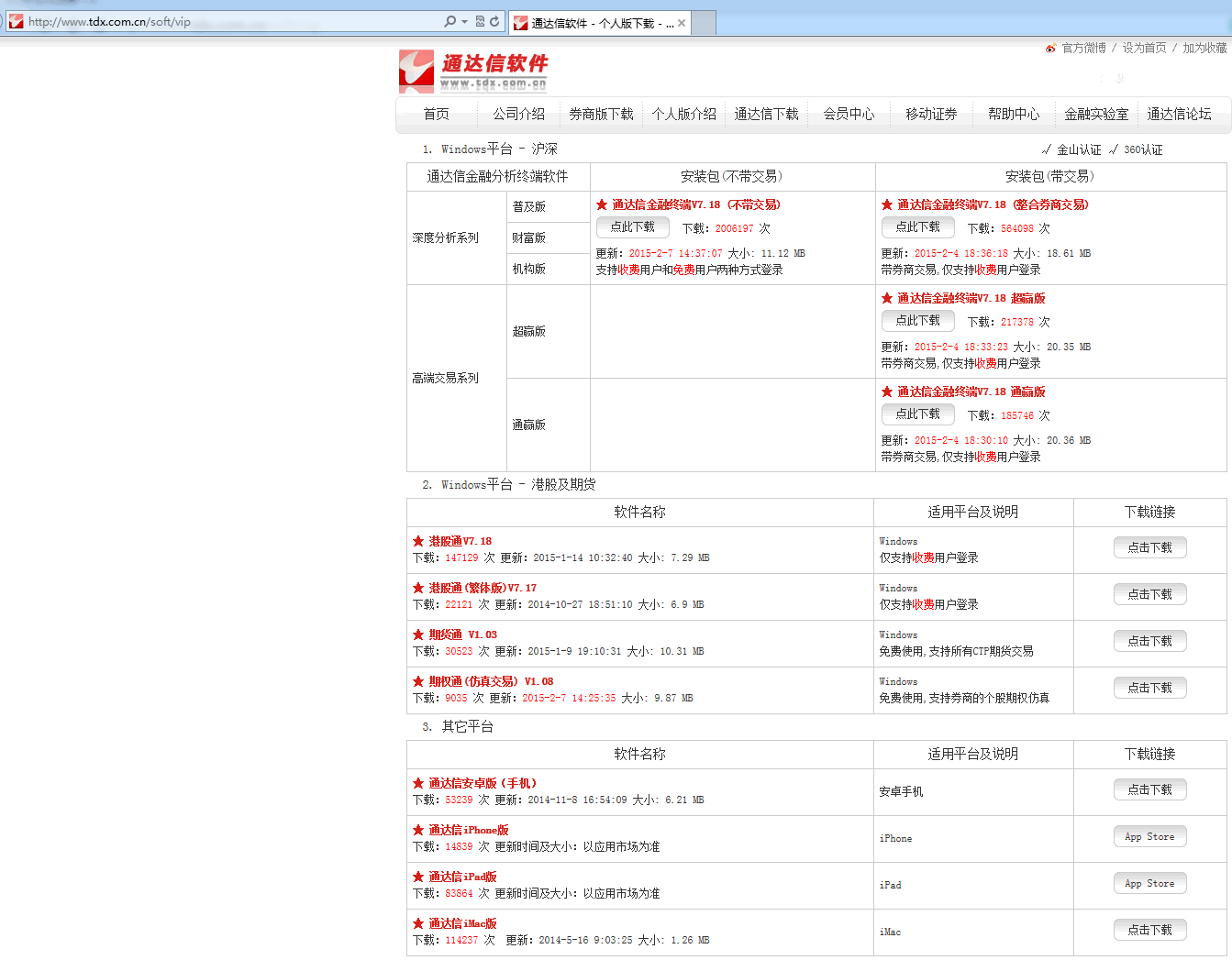Click the page favicon in address bar
Image resolution: width=1232 pixels, height=960 pixels.
point(16,21)
